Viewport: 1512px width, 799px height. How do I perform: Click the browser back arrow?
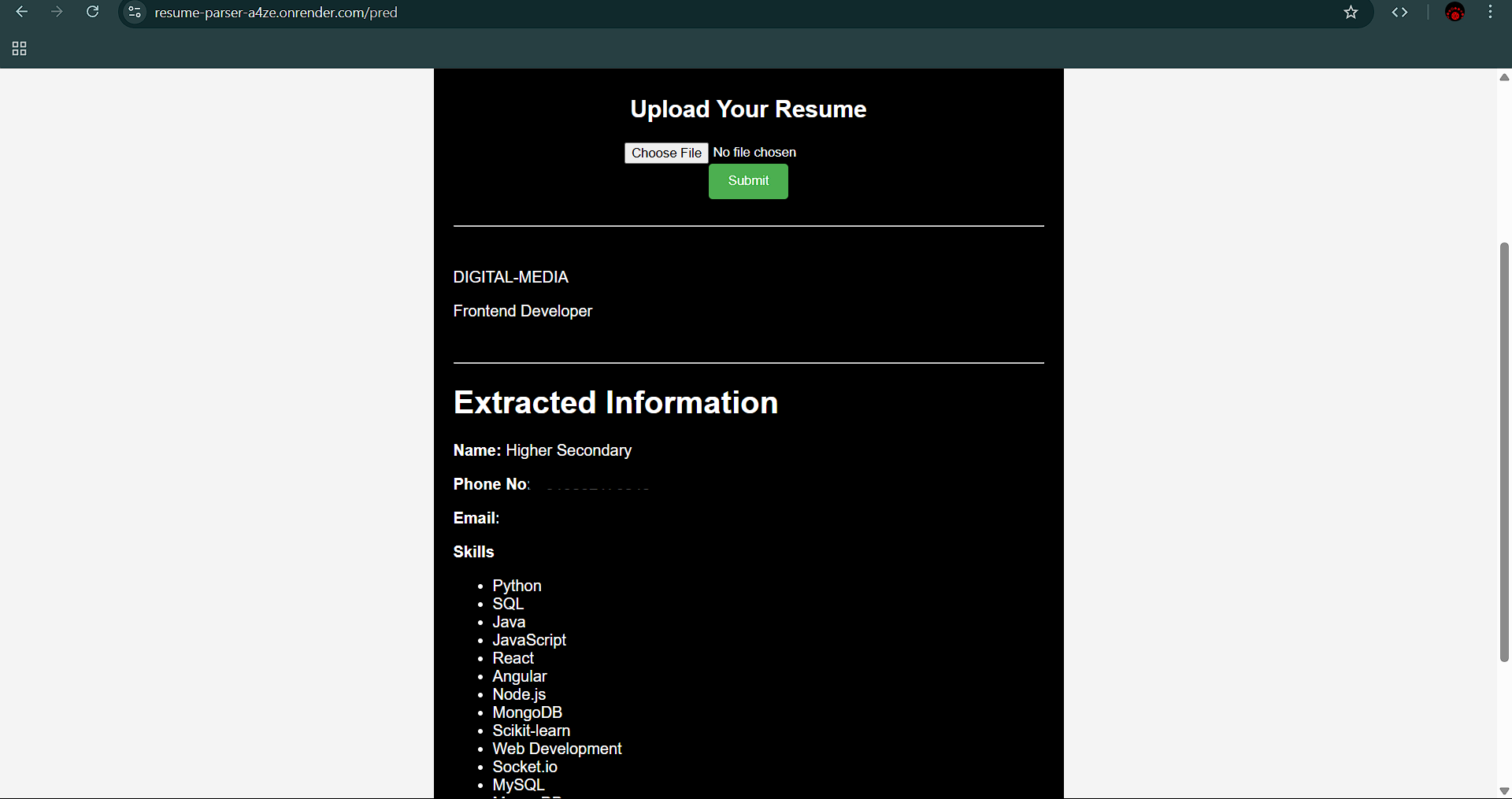[22, 12]
